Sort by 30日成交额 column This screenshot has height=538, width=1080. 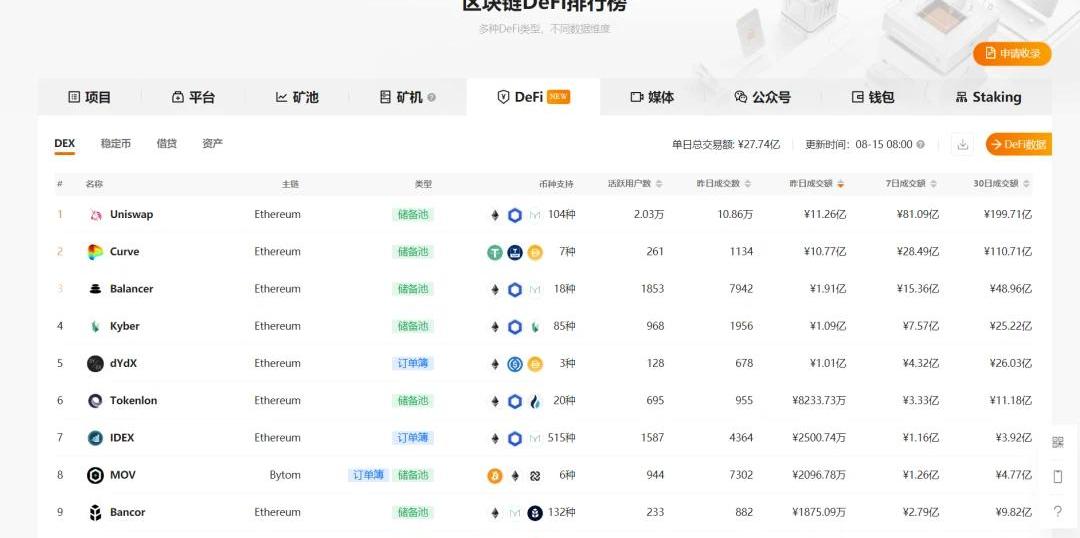tap(1000, 184)
